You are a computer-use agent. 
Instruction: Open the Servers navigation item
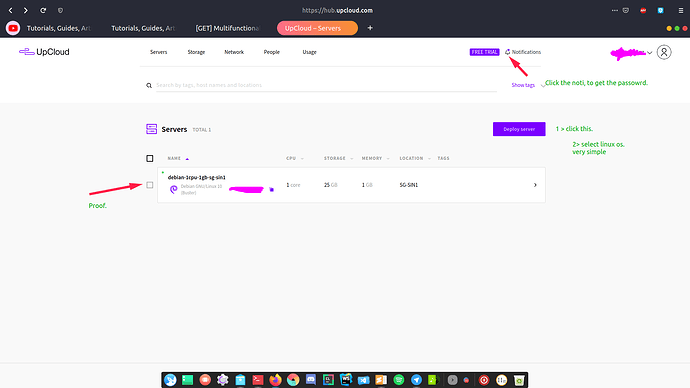pos(158,52)
